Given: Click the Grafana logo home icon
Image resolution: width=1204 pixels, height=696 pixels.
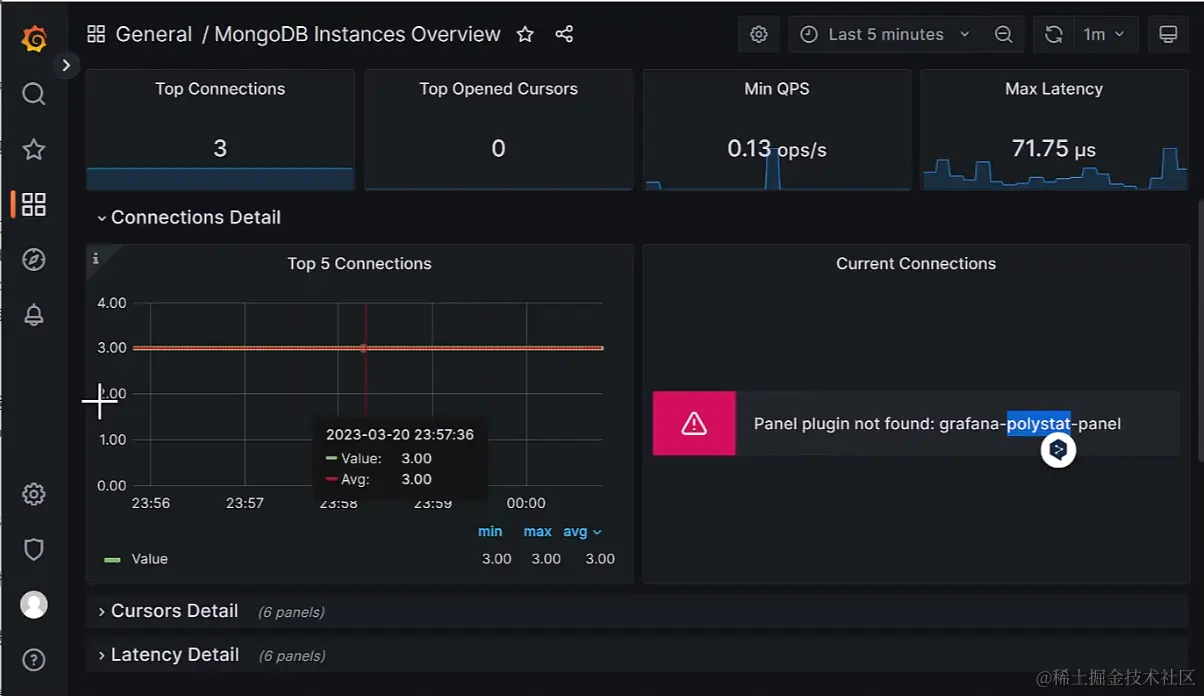Looking at the screenshot, I should tap(33, 38).
